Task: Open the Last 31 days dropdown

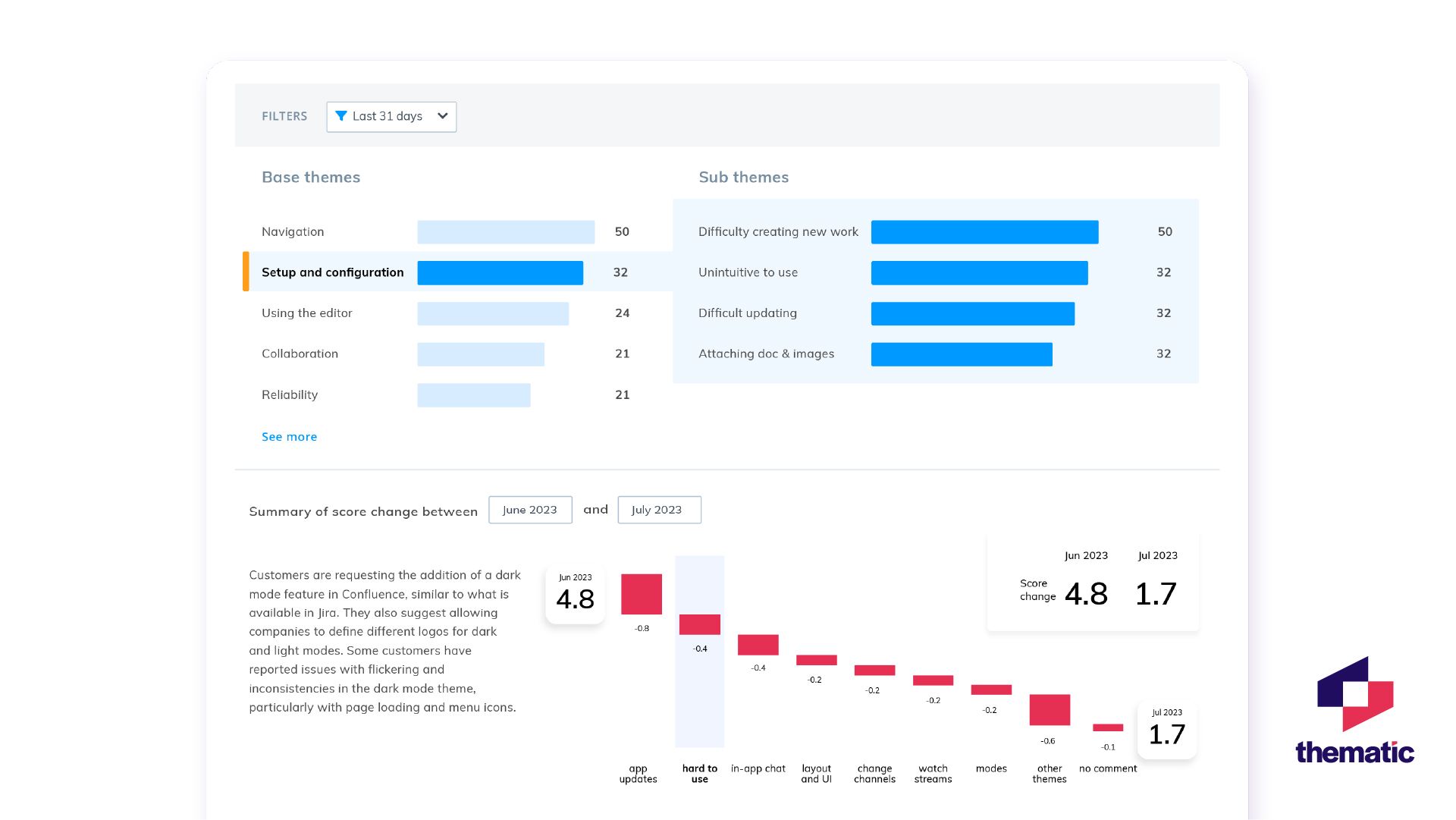Action: (387, 117)
